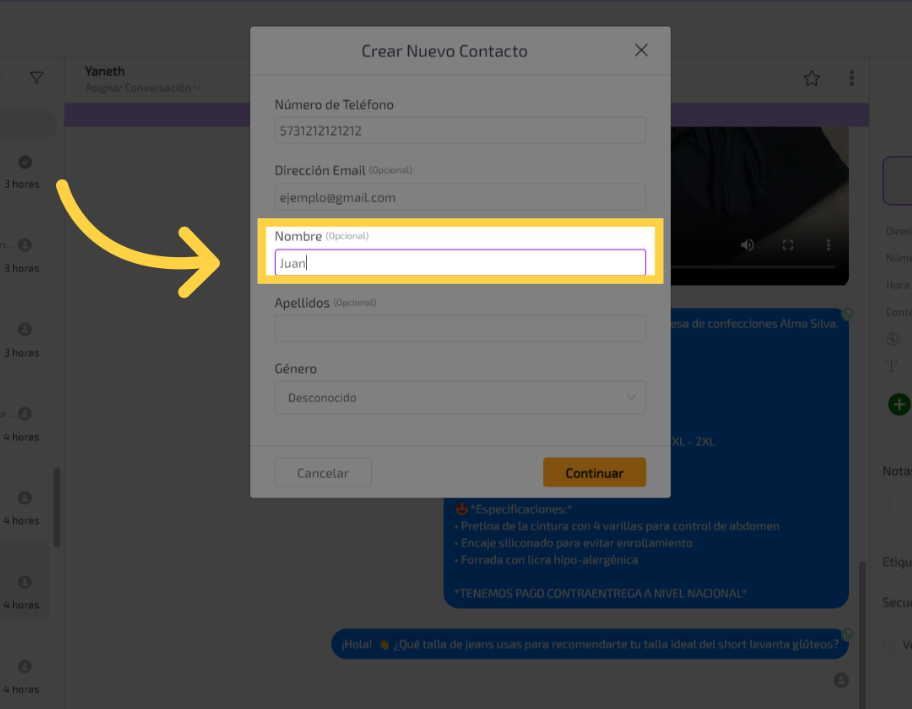
Task: Close the Crear Nuevo Contacto dialog
Action: 641,51
